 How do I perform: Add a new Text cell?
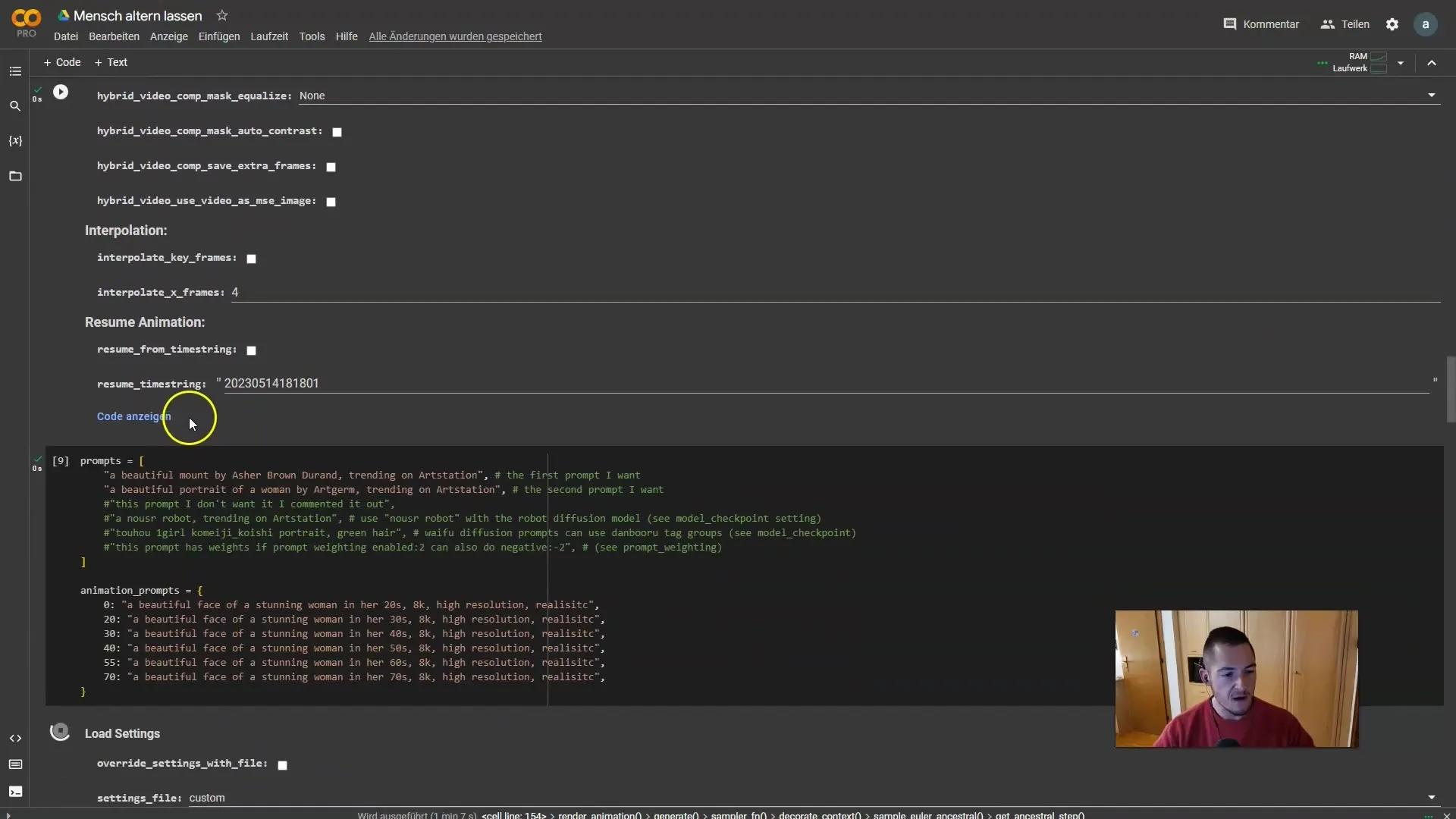pyautogui.click(x=111, y=62)
